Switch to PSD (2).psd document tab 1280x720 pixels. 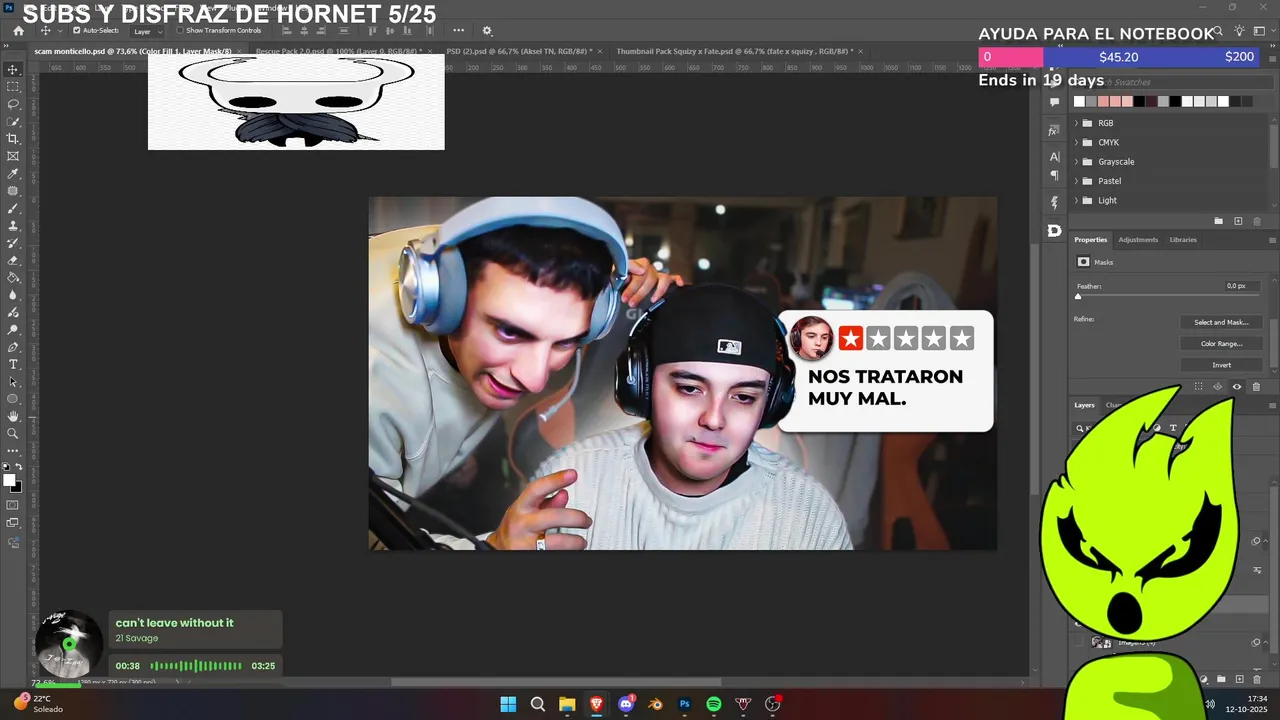(519, 51)
